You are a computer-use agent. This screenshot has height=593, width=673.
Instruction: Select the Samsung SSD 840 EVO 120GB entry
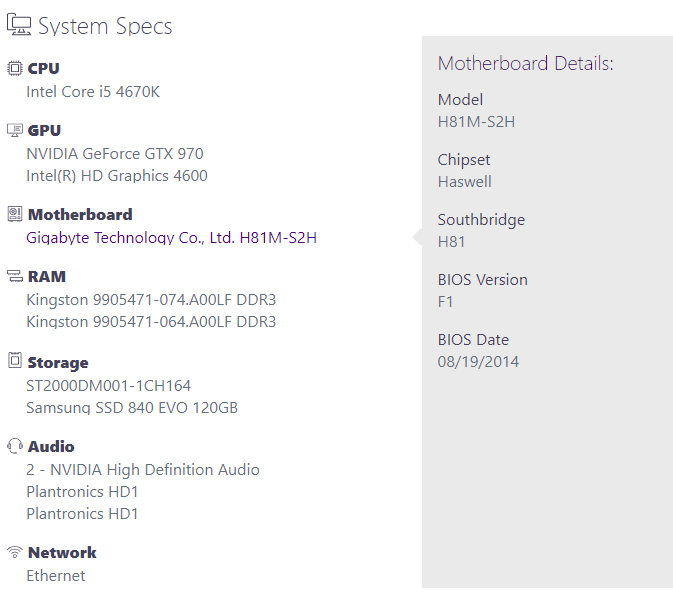pyautogui.click(x=132, y=407)
